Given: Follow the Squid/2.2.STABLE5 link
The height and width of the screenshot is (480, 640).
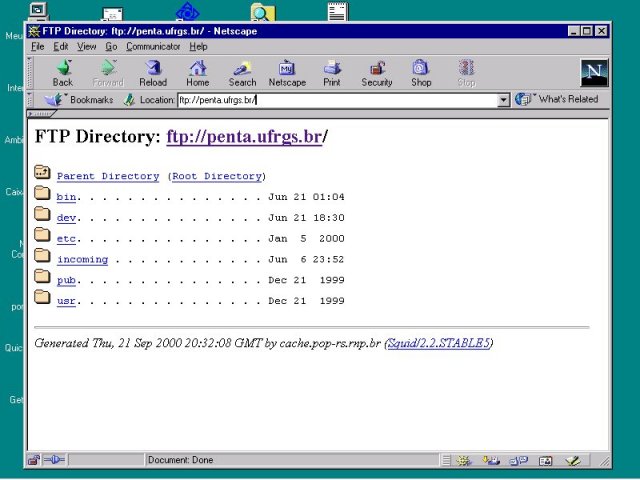Looking at the screenshot, I should click(438, 343).
